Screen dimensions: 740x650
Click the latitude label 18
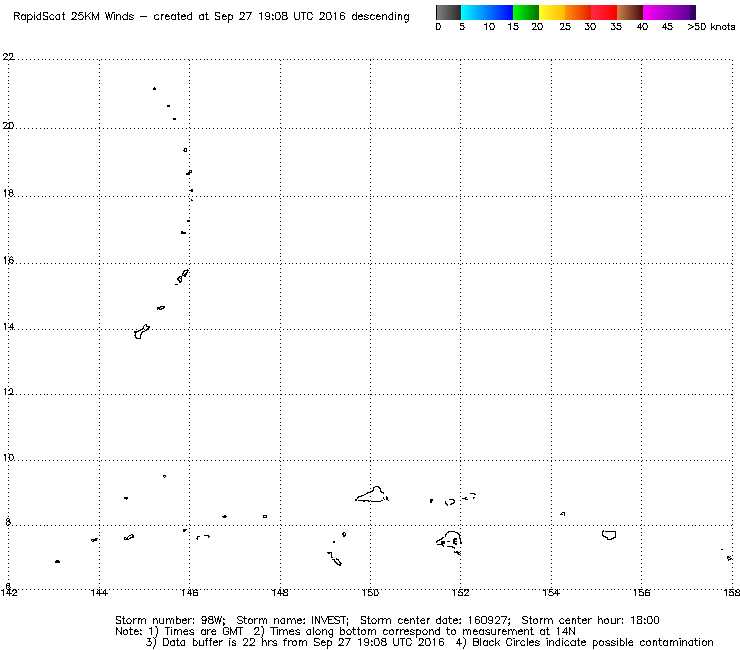coord(8,193)
